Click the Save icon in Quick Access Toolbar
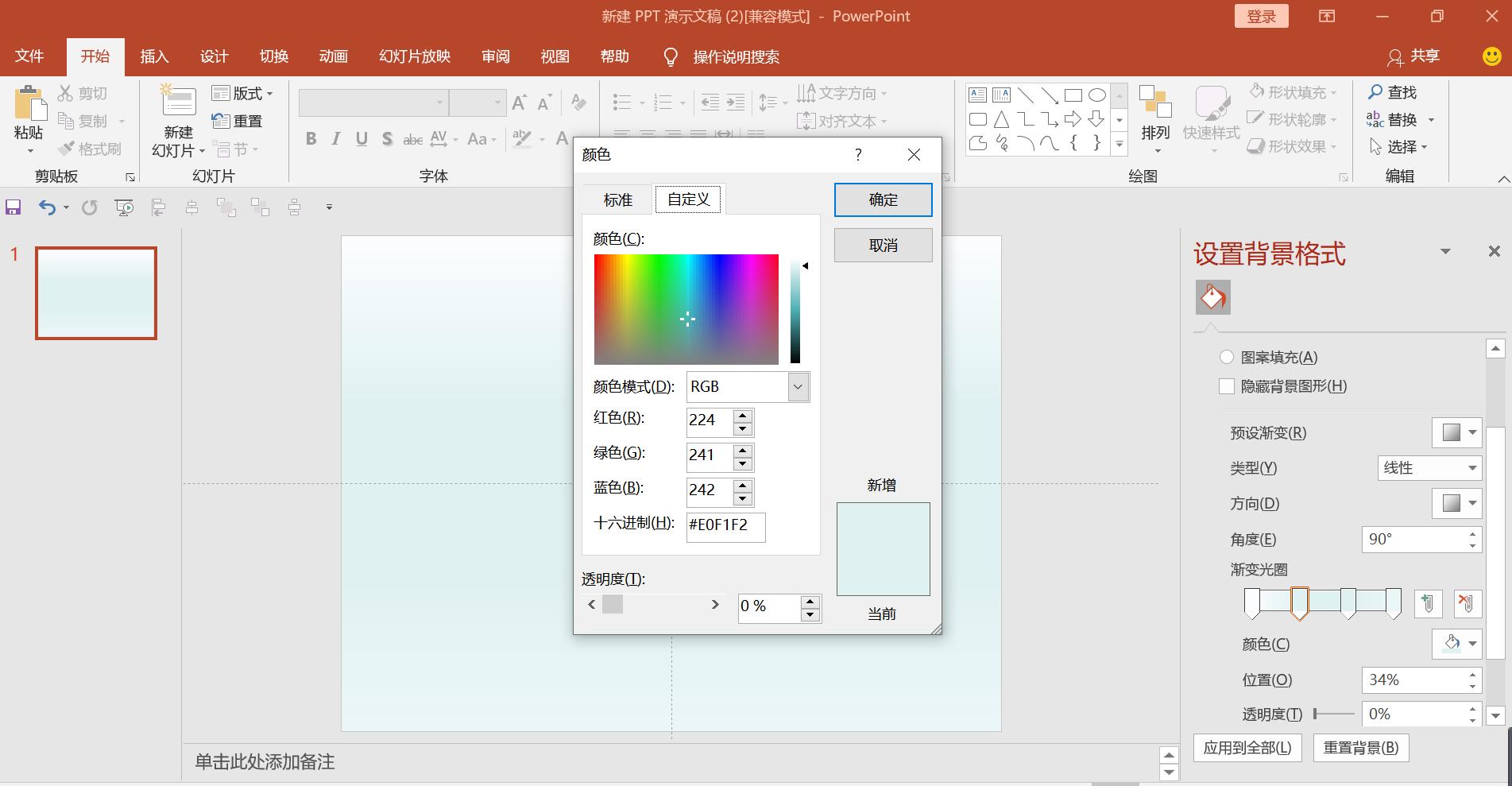The image size is (1512, 786). tap(13, 207)
